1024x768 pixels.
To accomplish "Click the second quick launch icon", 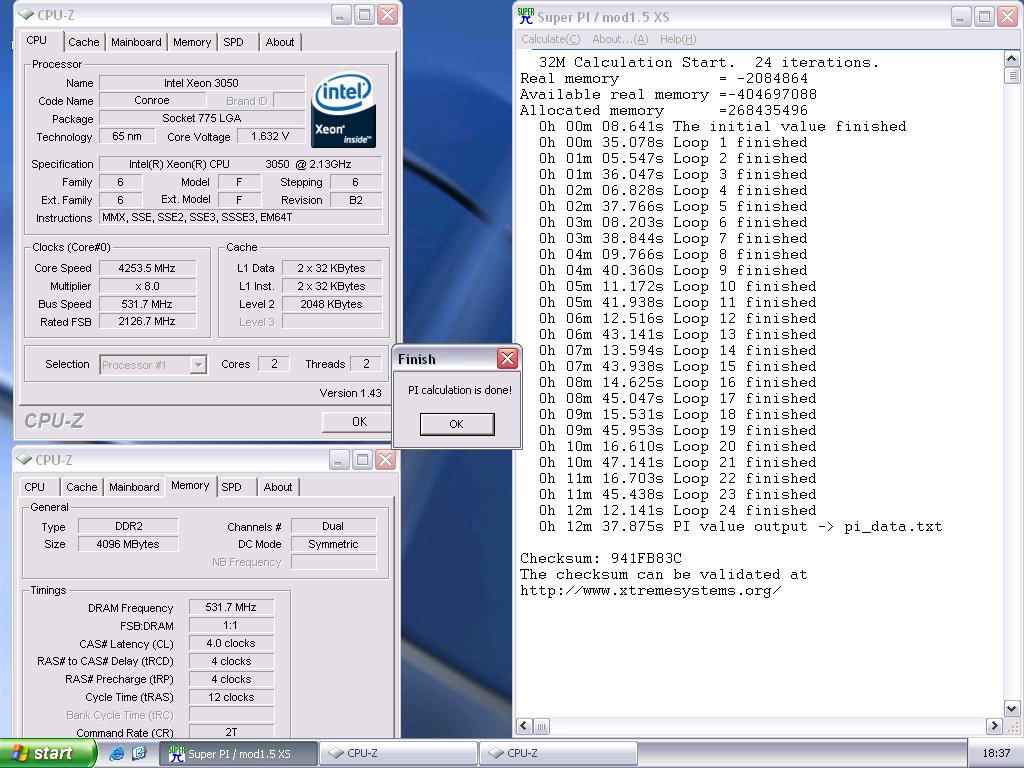I will [x=139, y=754].
